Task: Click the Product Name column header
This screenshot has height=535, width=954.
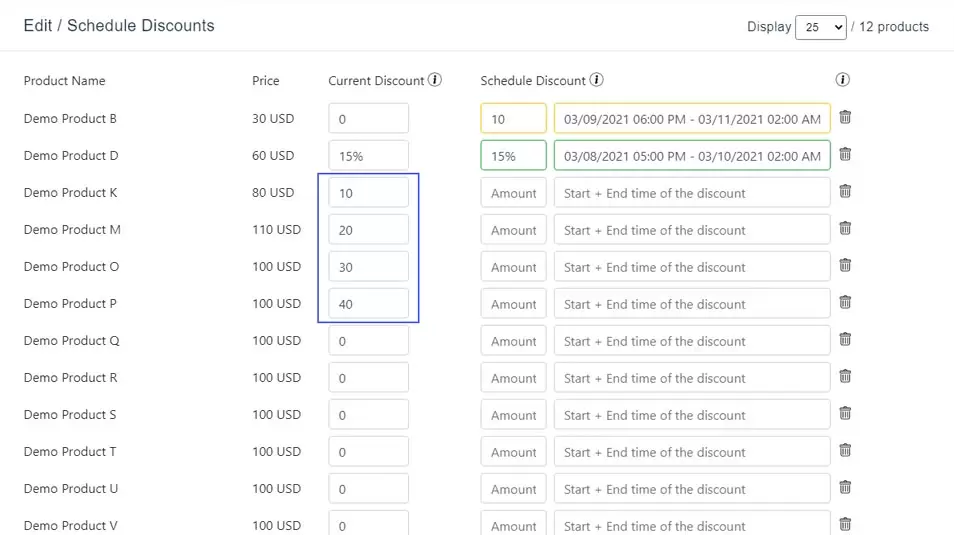Action: click(x=64, y=81)
